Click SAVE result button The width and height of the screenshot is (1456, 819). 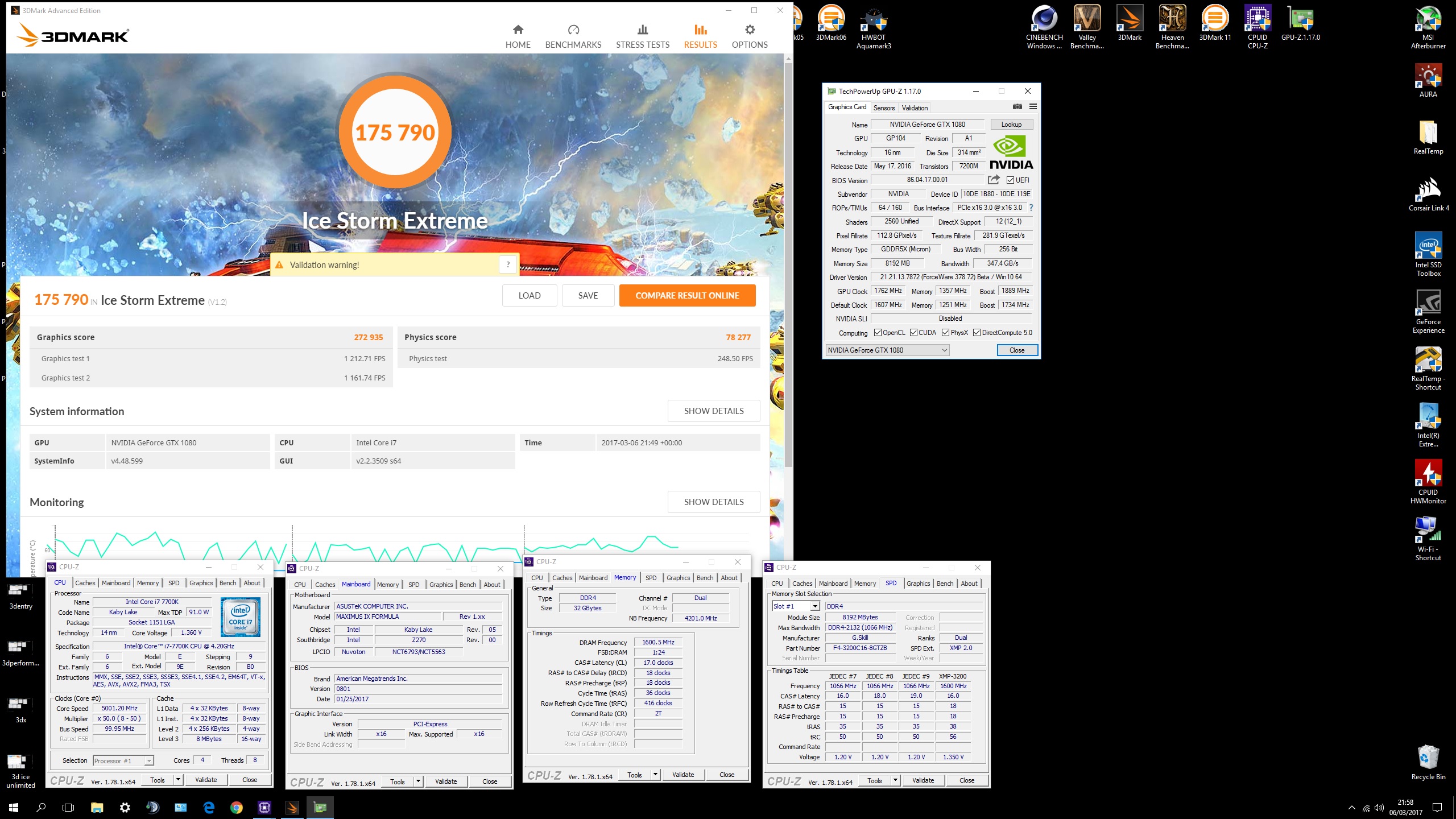point(588,295)
